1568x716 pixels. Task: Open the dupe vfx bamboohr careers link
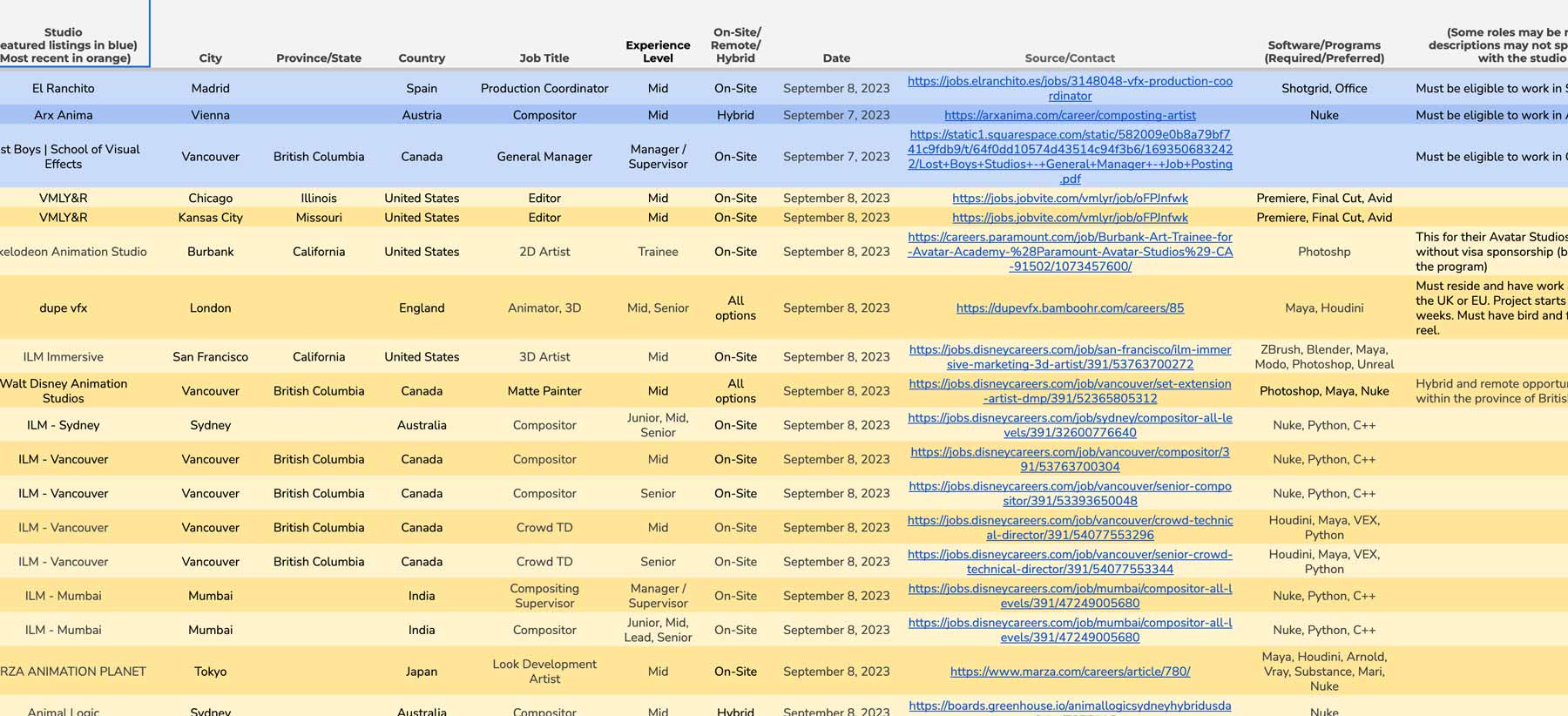pos(1069,308)
